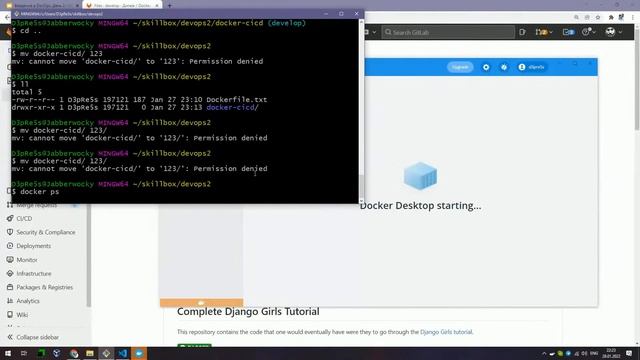Select the active GitLab Files browser tab
The height and width of the screenshot is (360, 640).
(122, 6)
